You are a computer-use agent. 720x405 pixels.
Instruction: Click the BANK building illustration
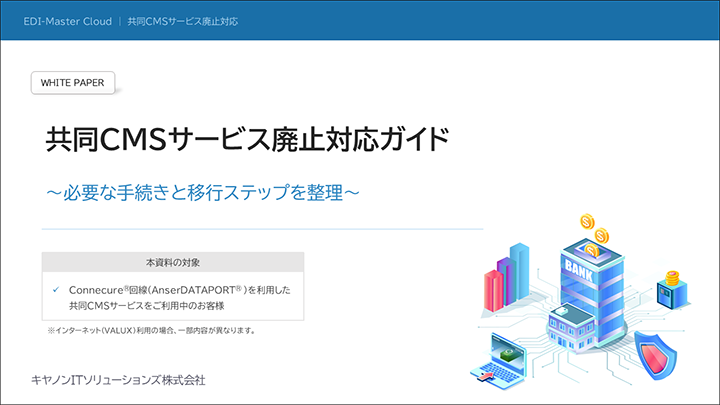[x=587, y=298]
